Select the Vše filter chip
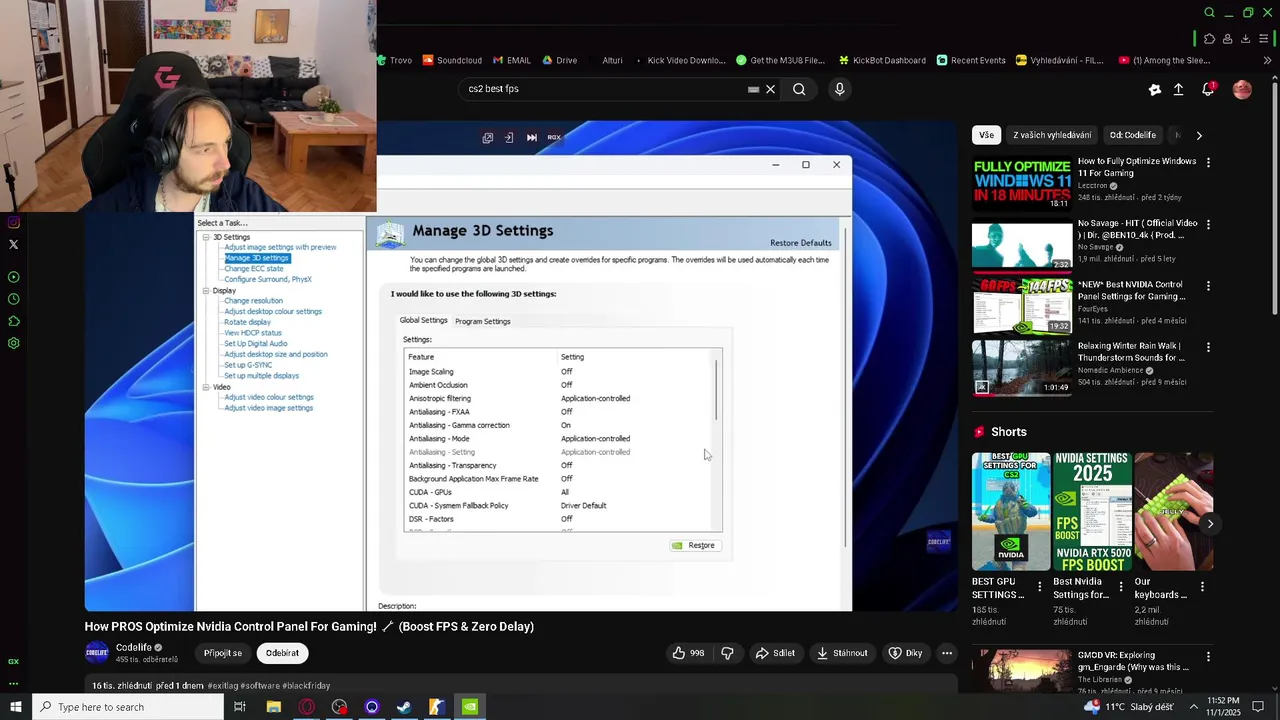The width and height of the screenshot is (1280, 720). [x=987, y=135]
